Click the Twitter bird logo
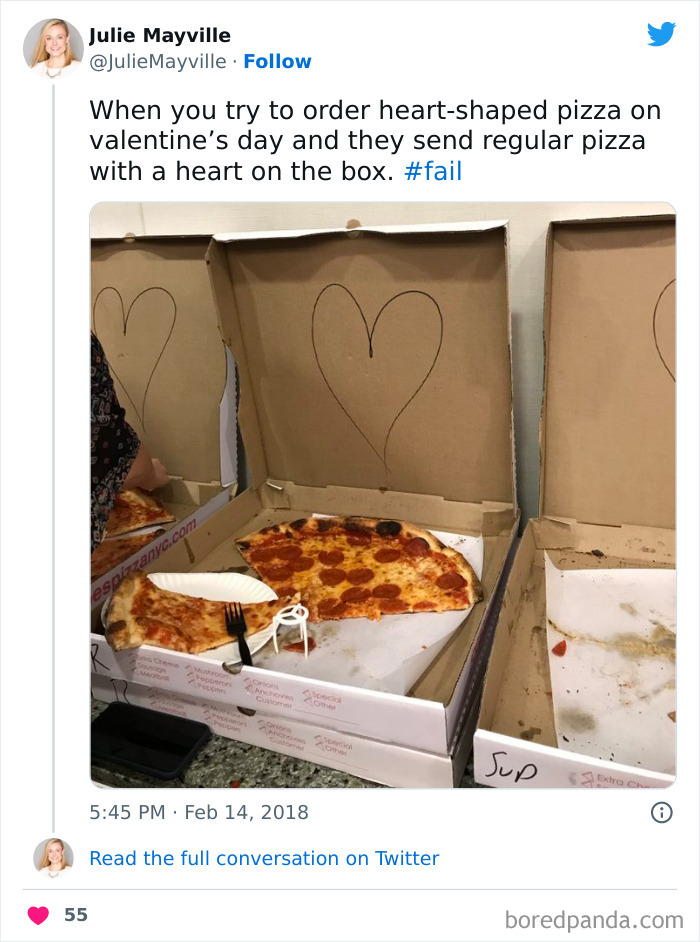Screen dimensions: 700x942 click(660, 33)
